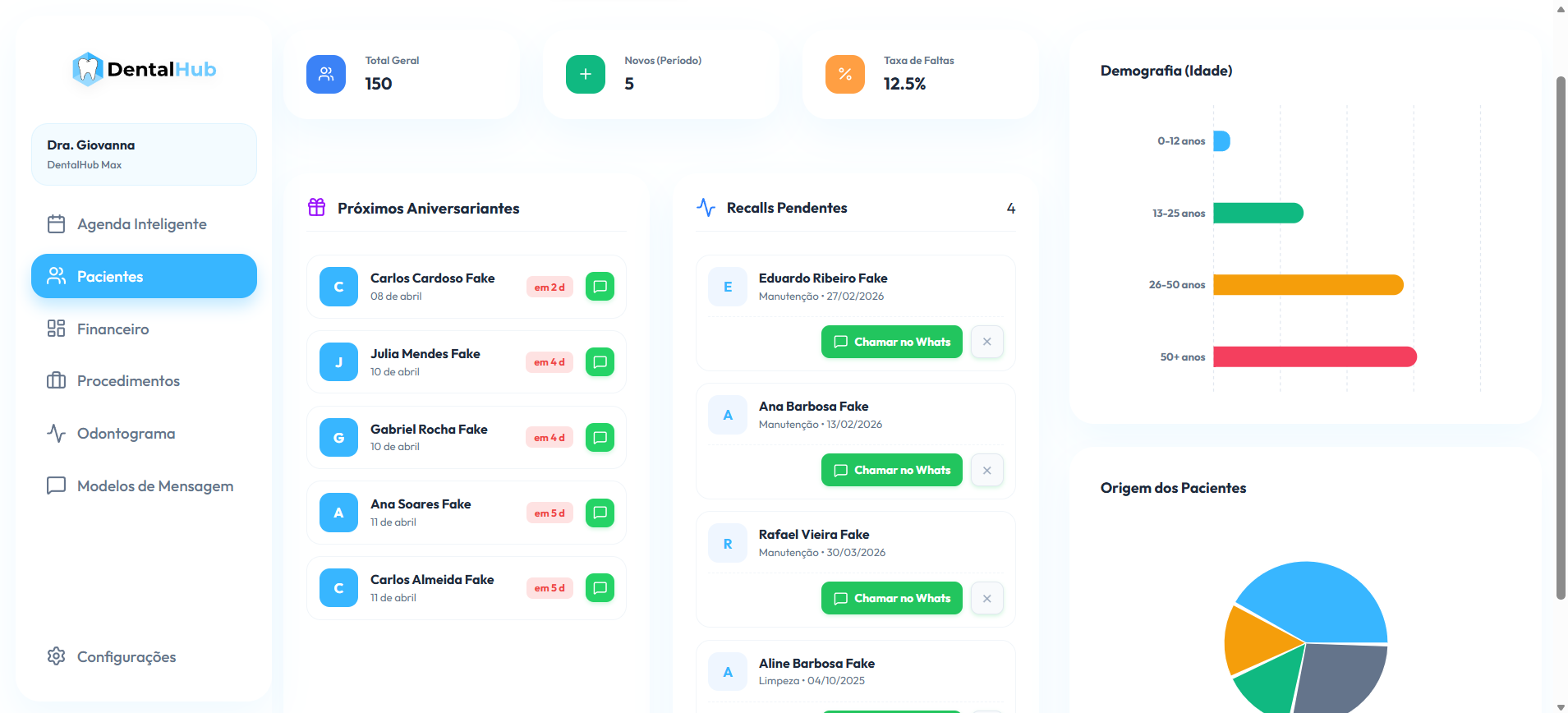Go to the Financeiro section
Image resolution: width=1568 pixels, height=713 pixels.
coord(113,329)
